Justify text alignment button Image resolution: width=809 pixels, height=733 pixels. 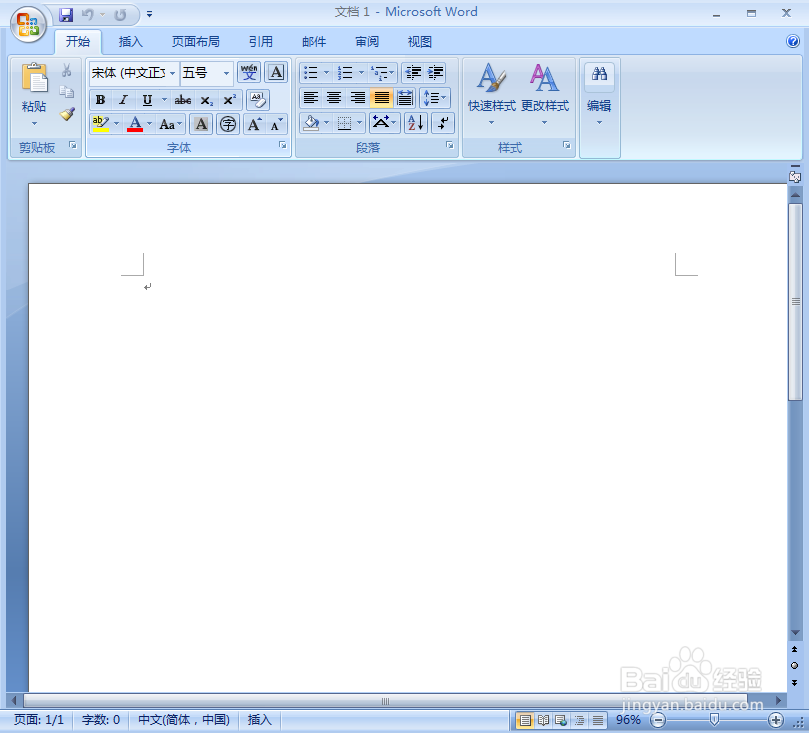381,97
